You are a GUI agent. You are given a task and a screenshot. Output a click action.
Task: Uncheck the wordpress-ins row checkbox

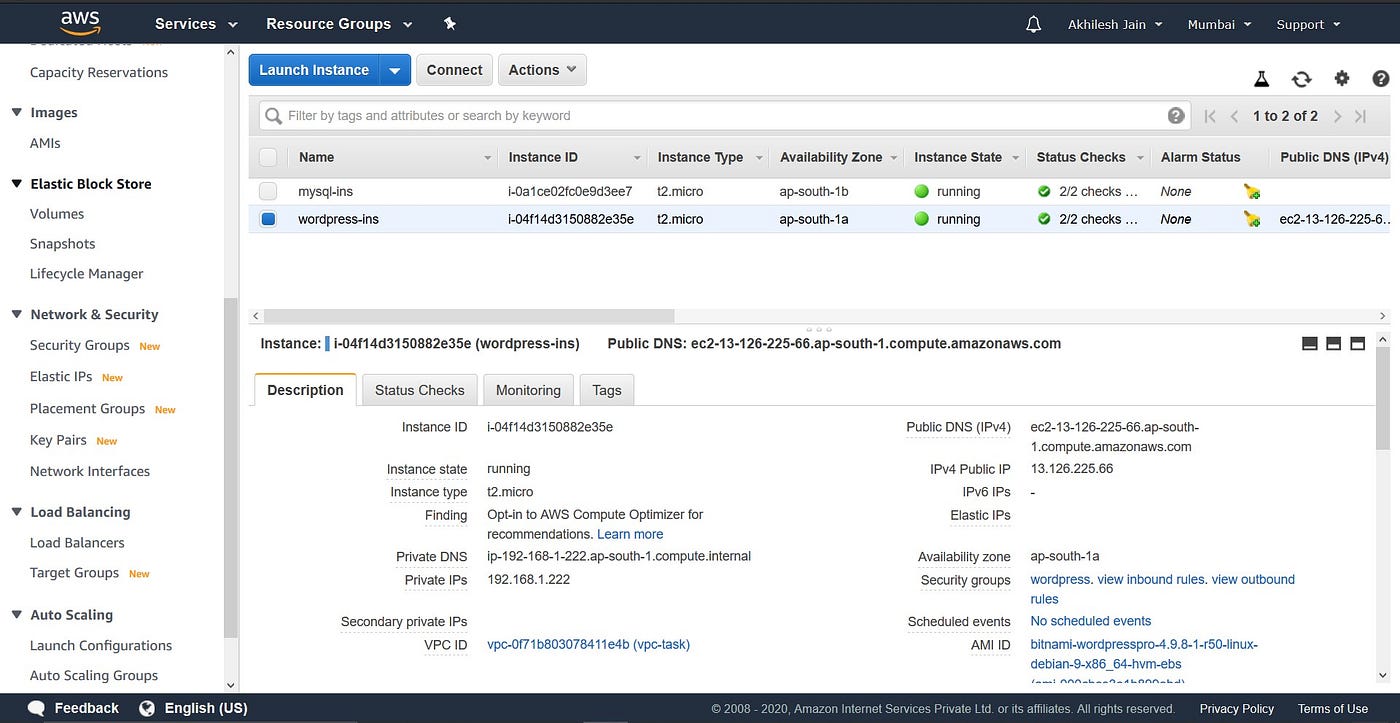[x=268, y=219]
